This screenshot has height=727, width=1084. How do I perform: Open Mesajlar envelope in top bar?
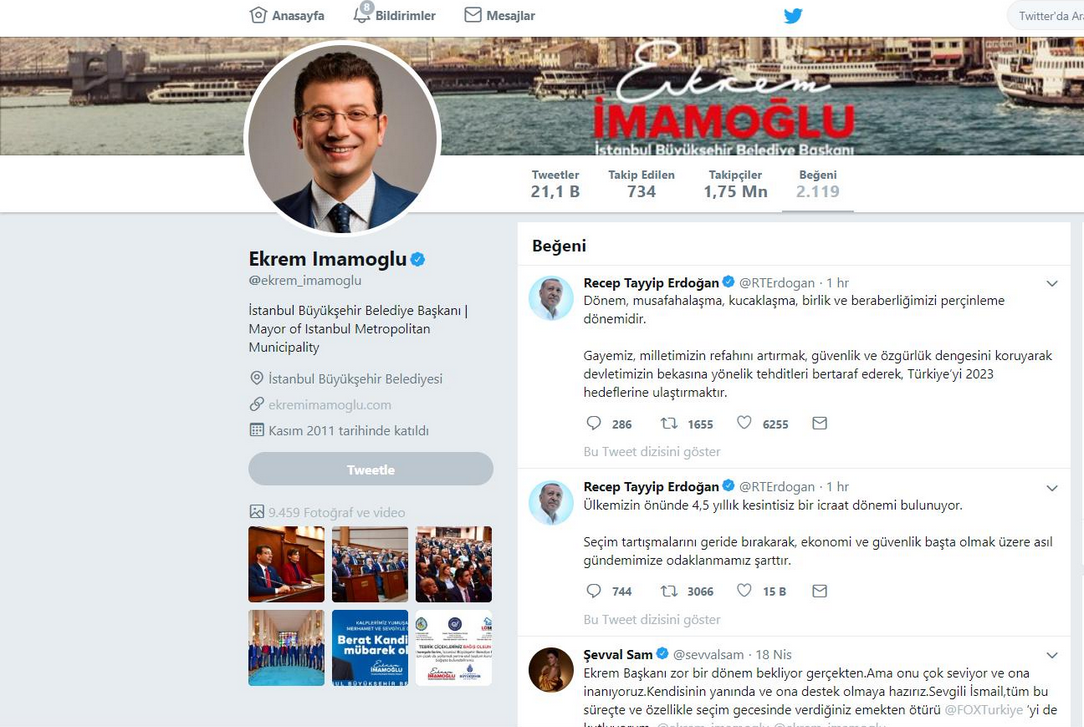coord(473,15)
